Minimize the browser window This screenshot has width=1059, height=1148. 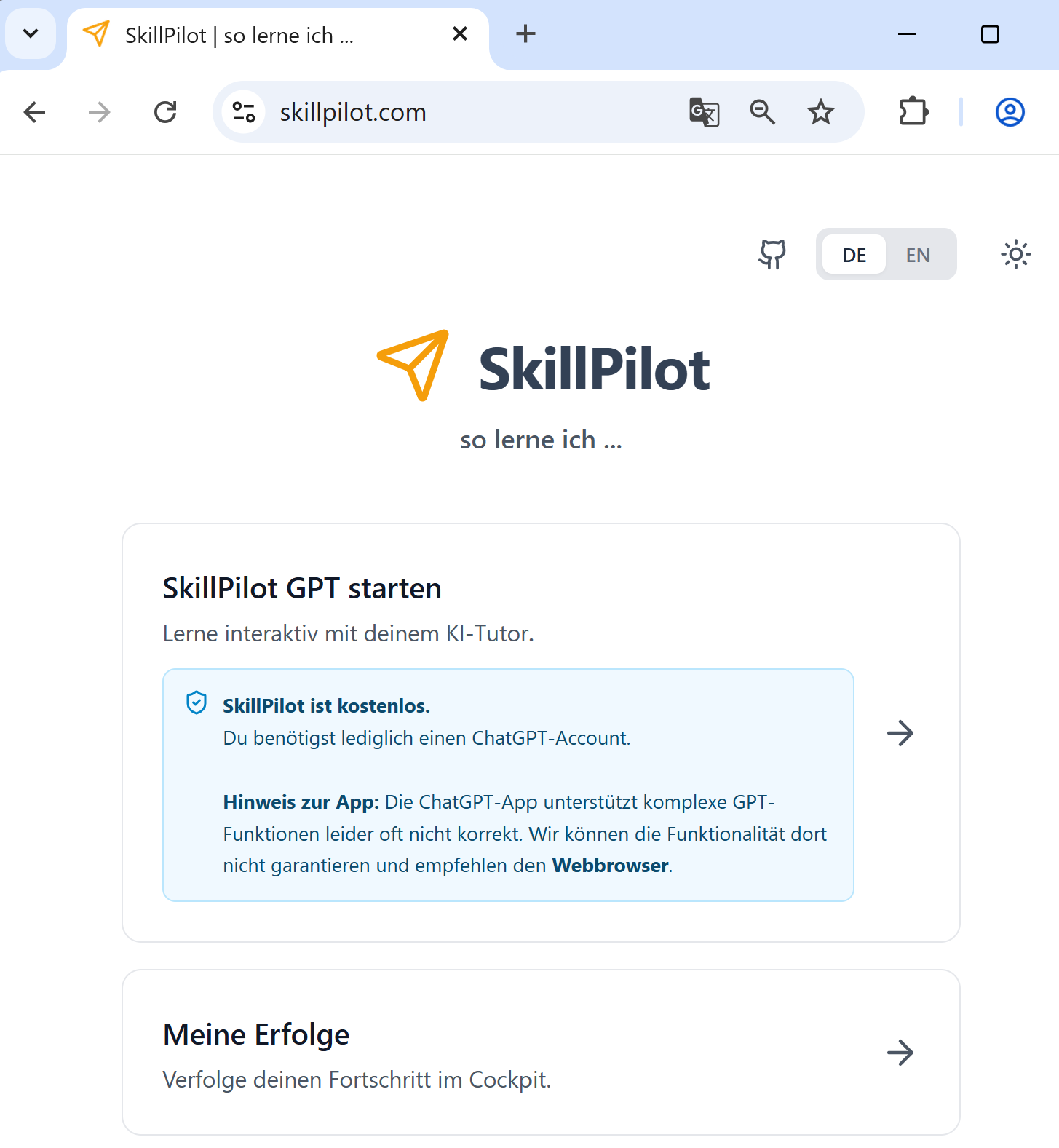coord(907,33)
